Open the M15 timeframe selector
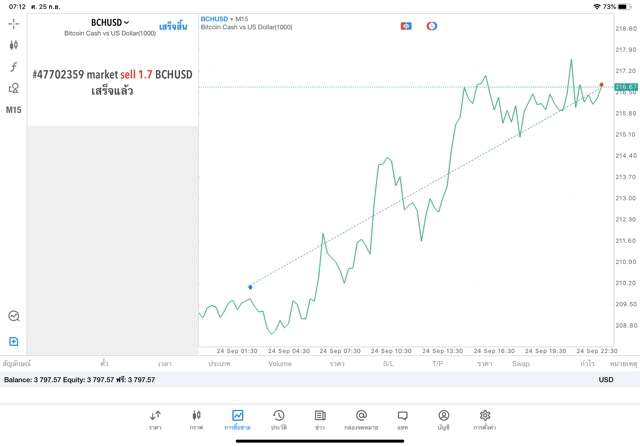 [x=13, y=110]
